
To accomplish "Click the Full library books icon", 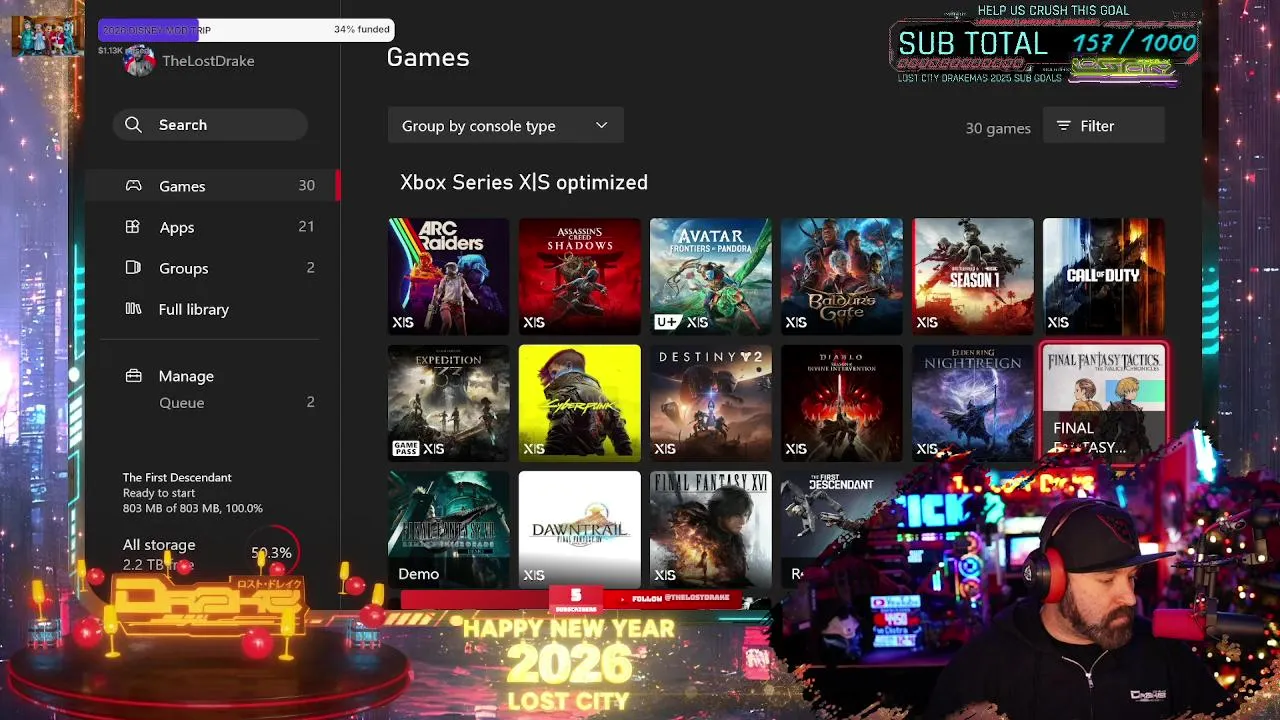I will tap(133, 309).
